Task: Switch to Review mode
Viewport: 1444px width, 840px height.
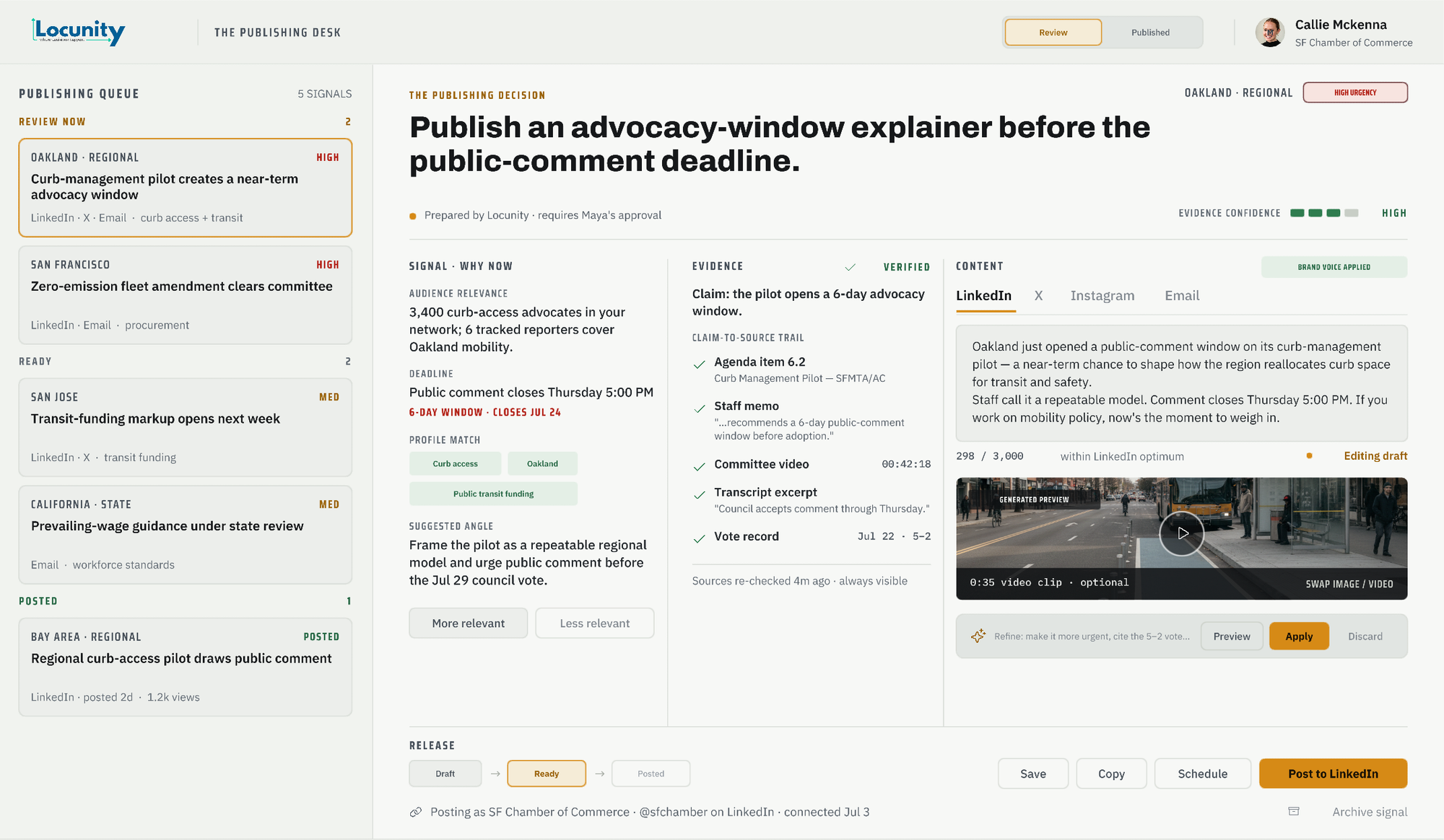Action: pyautogui.click(x=1053, y=32)
